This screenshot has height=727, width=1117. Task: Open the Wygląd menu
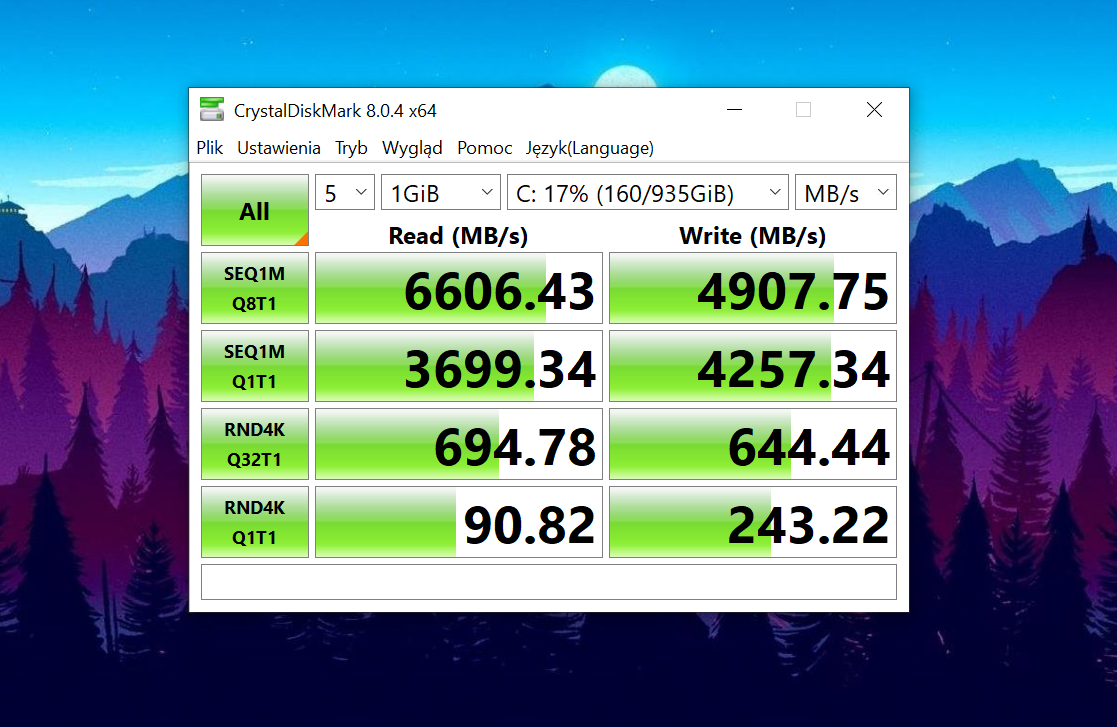point(412,147)
